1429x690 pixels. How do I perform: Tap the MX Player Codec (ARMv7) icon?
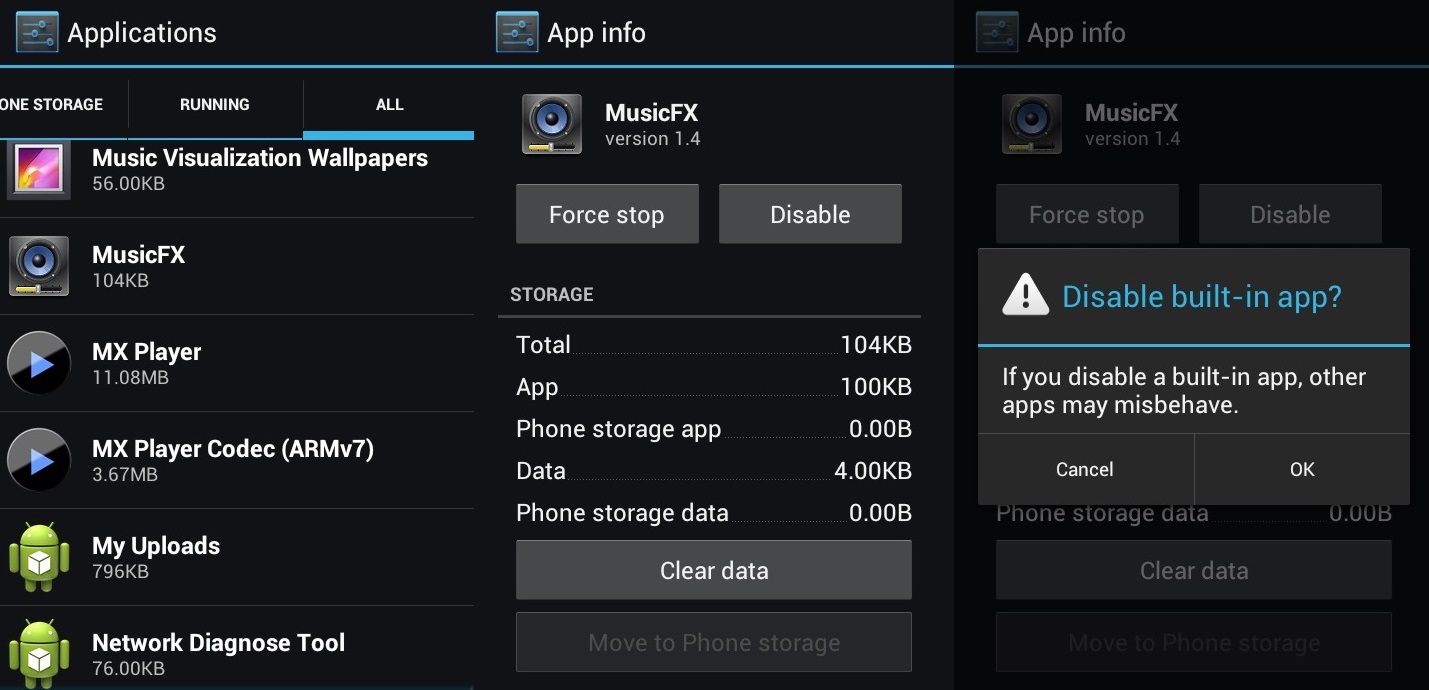39,460
